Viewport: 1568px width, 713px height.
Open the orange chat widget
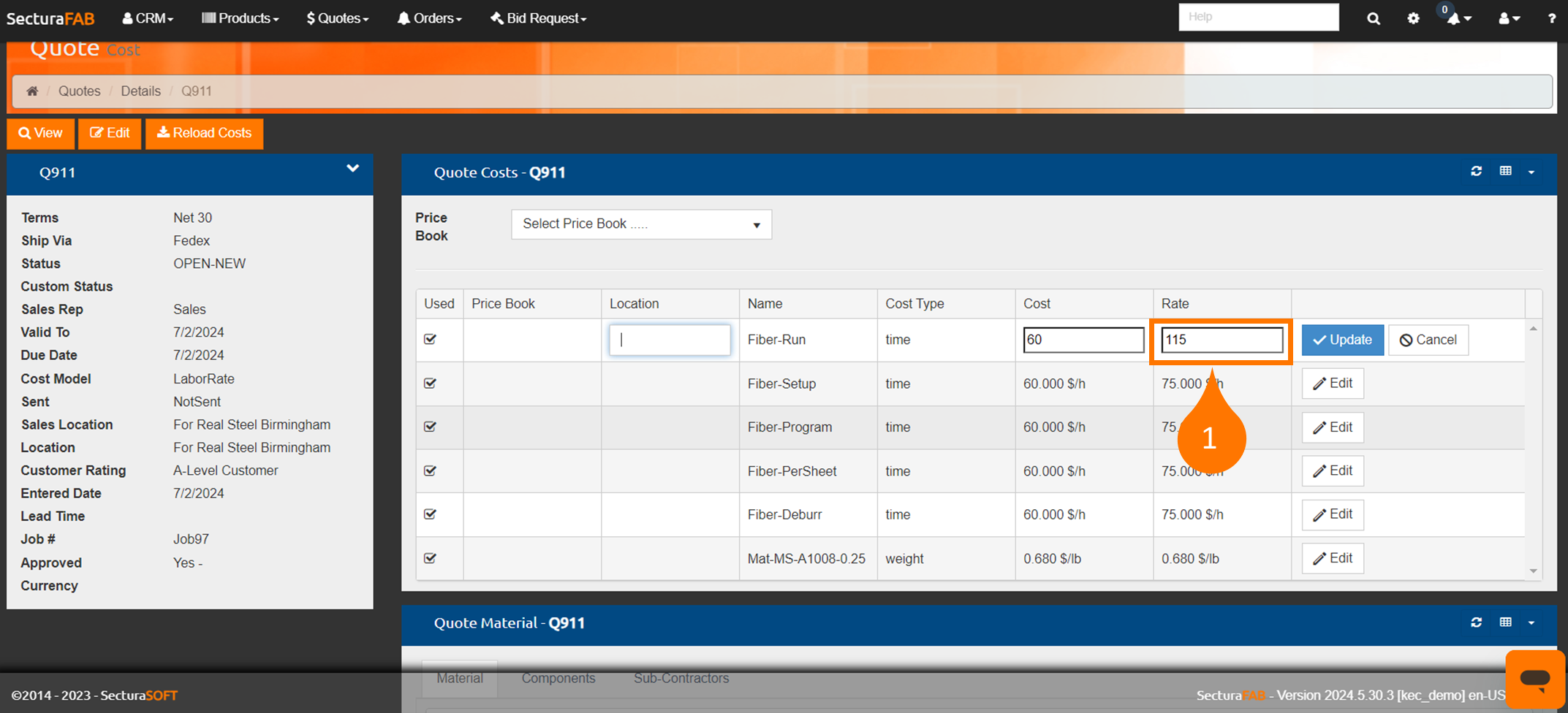coord(1534,679)
